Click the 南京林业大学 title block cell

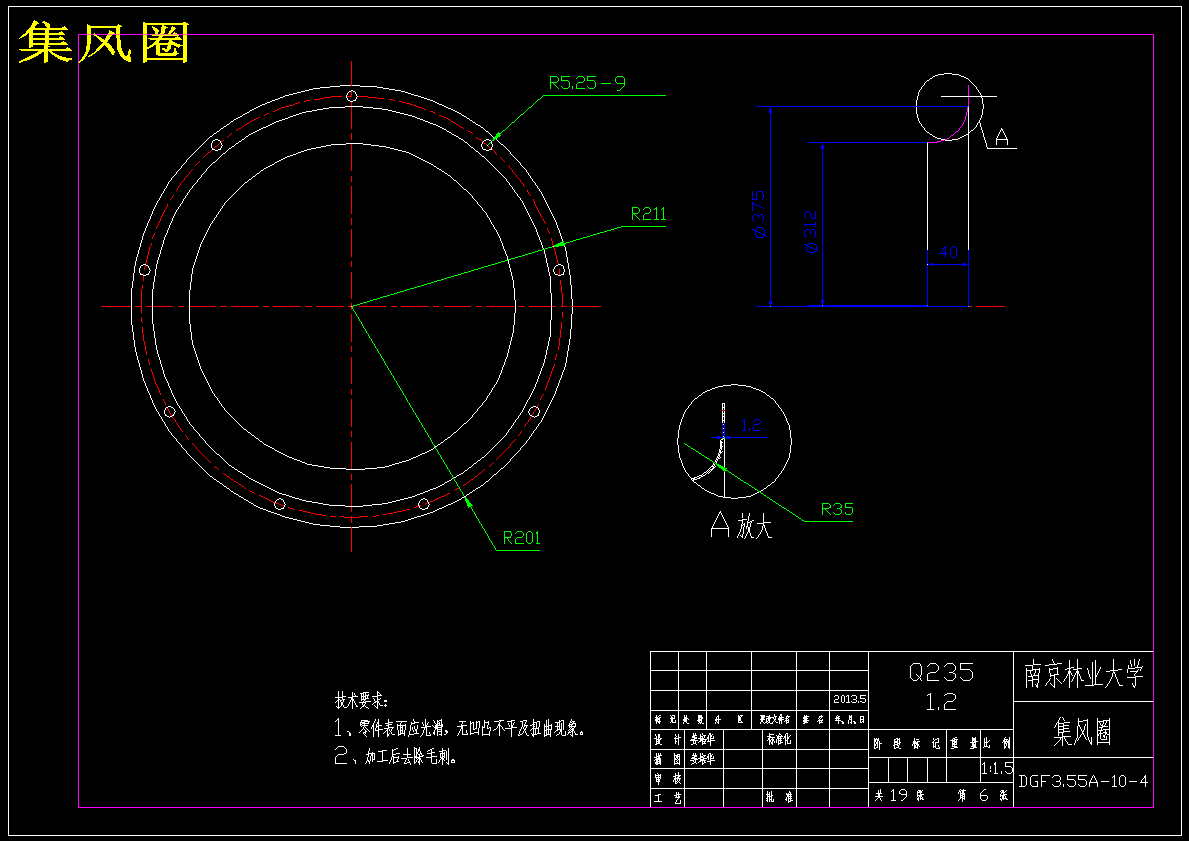(x=1083, y=676)
